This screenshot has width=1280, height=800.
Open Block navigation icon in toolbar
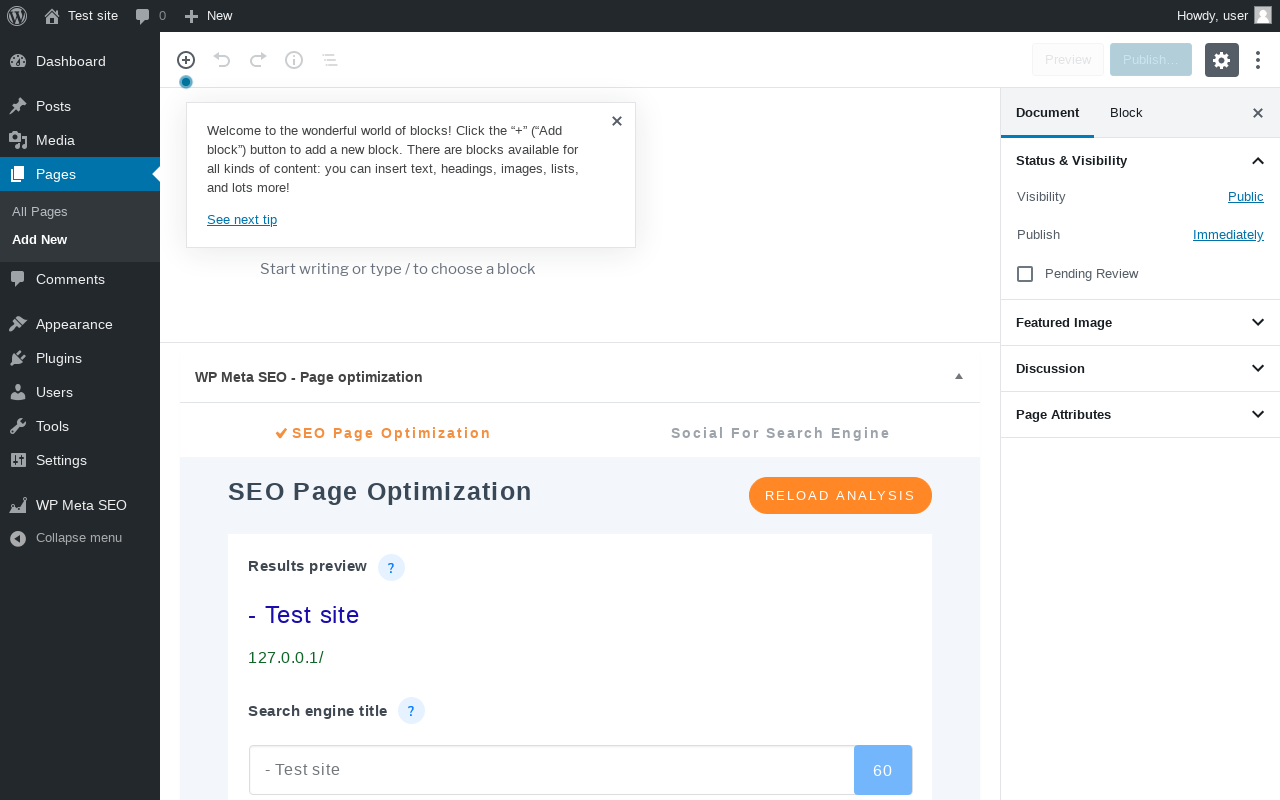(330, 60)
